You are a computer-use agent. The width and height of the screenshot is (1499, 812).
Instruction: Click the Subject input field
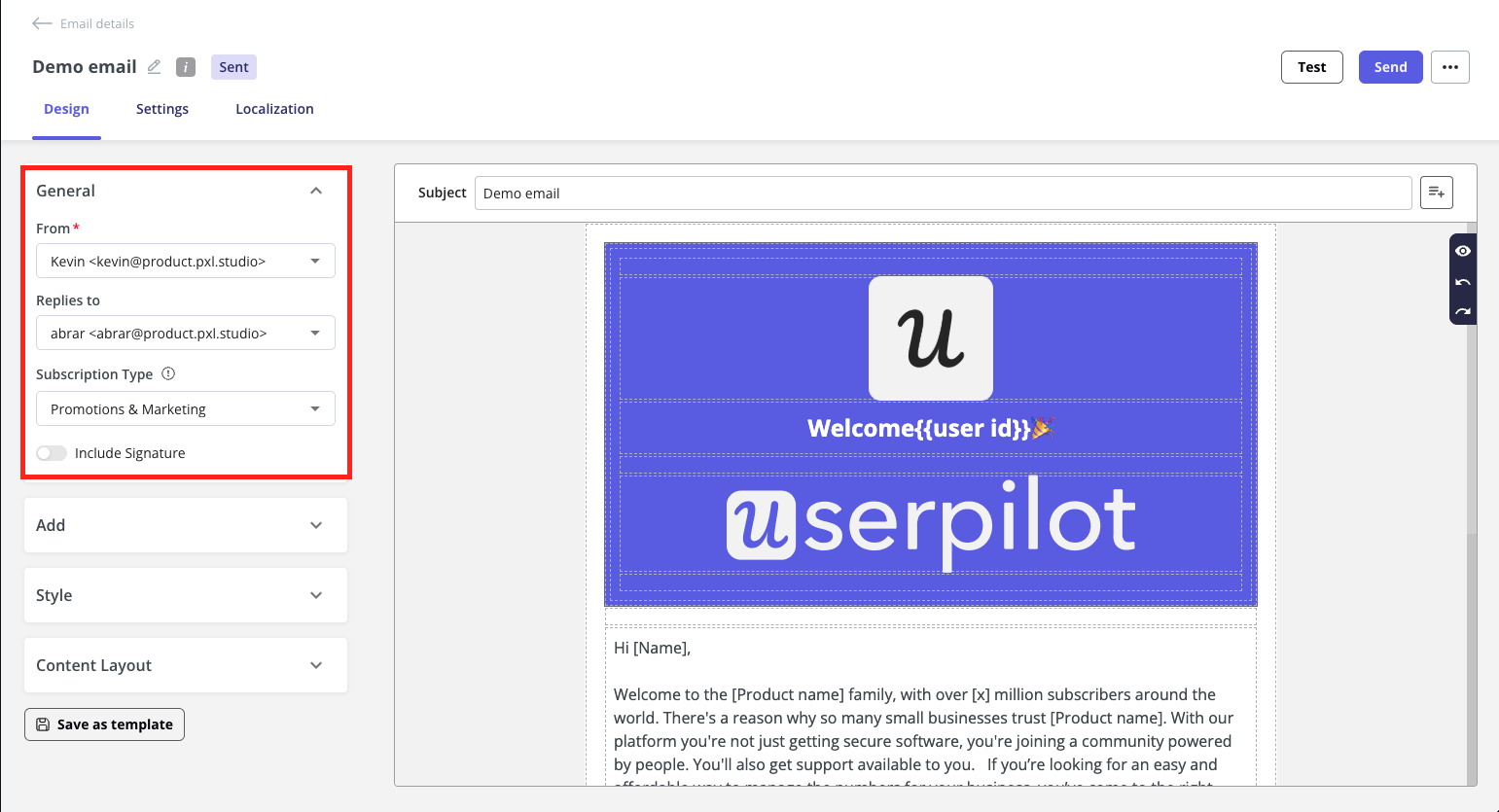pyautogui.click(x=943, y=193)
